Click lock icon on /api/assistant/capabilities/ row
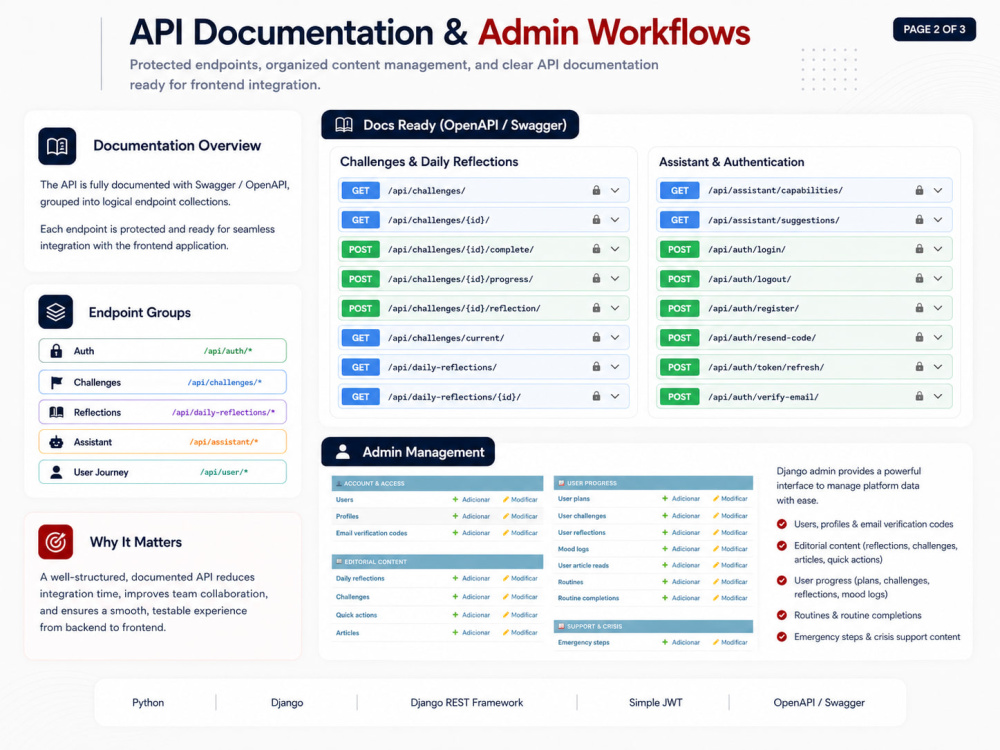Screen dimensions: 1000x750 pos(919,190)
